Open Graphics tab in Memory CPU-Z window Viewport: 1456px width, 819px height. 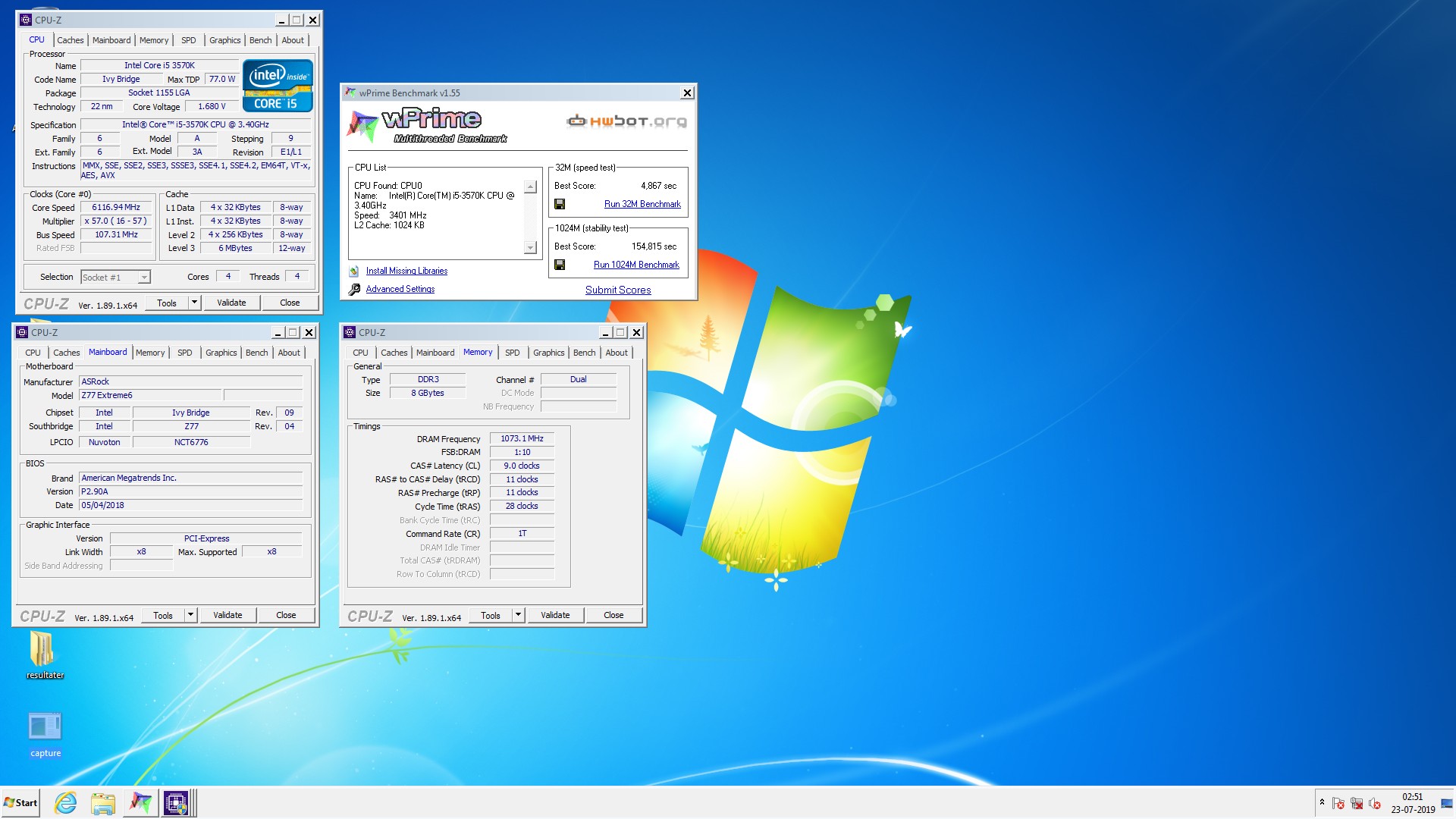[x=549, y=353]
